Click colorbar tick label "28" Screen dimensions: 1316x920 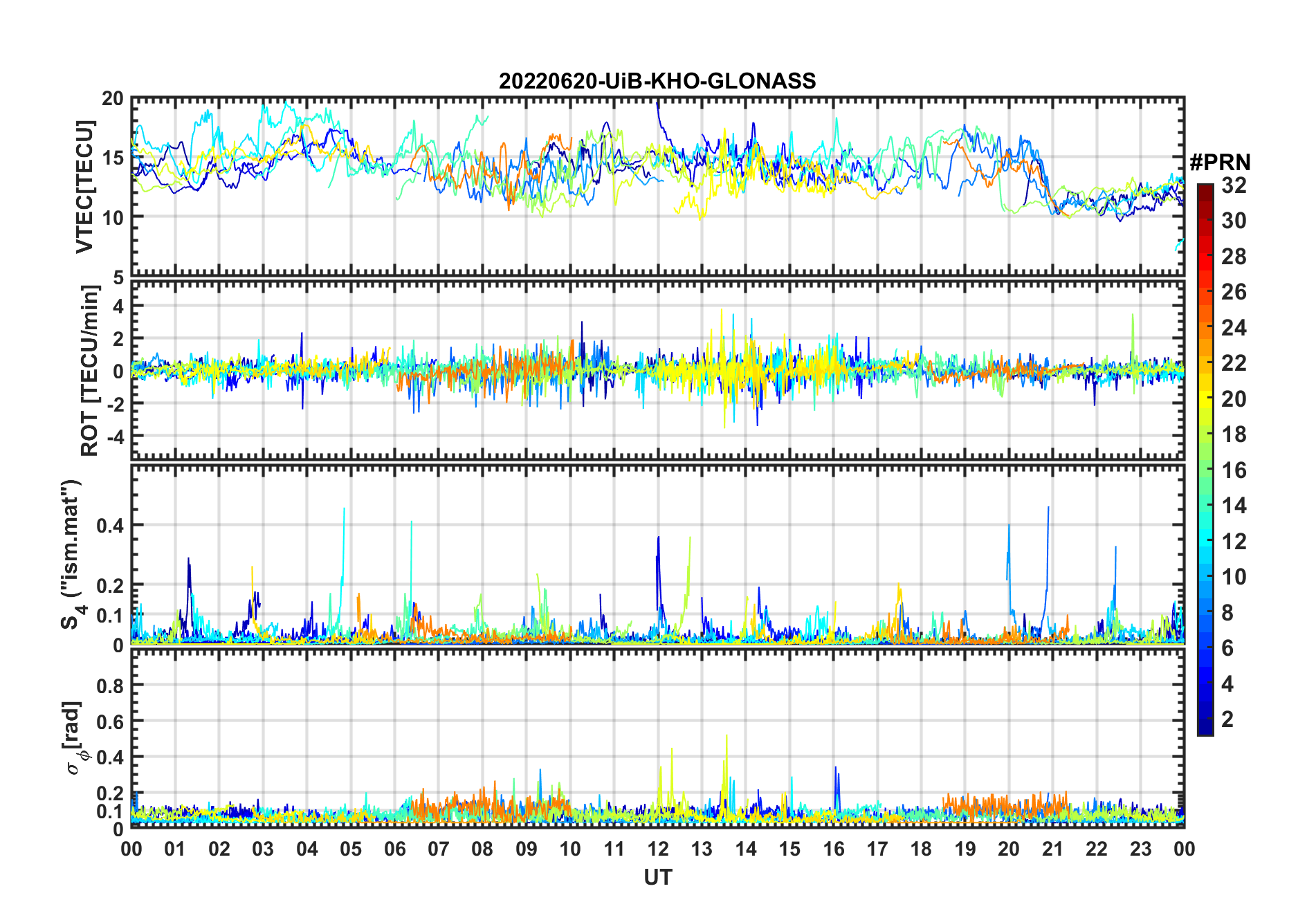coord(1234,257)
